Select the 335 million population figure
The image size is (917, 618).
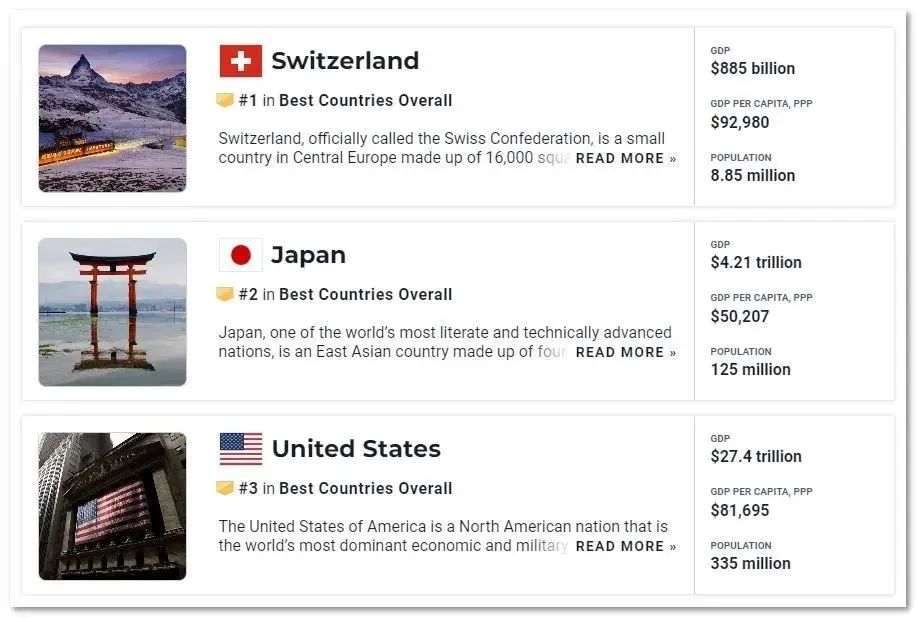pyautogui.click(x=750, y=564)
